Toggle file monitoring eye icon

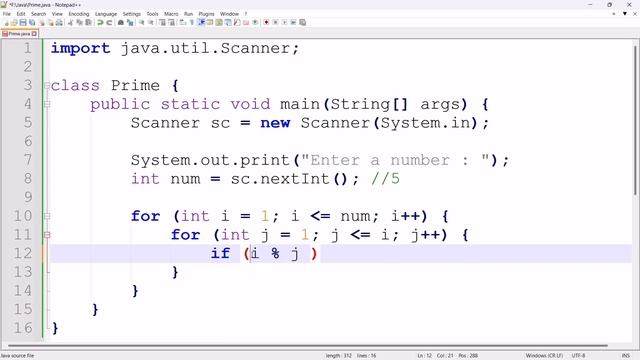(255, 22)
